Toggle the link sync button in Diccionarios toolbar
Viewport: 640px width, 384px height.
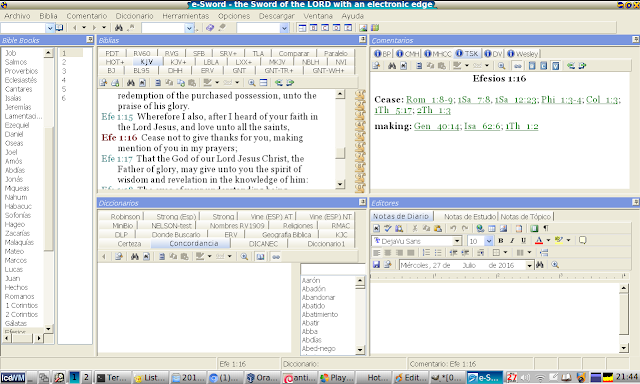[x=276, y=257]
